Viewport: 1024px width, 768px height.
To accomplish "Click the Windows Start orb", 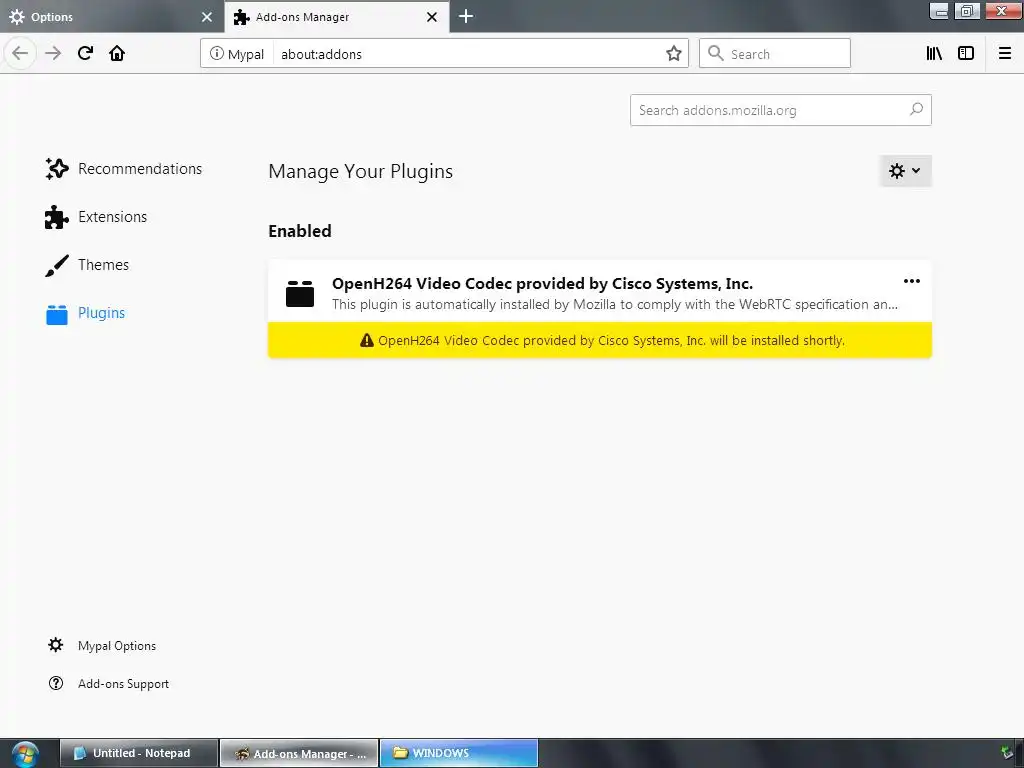I will (25, 754).
